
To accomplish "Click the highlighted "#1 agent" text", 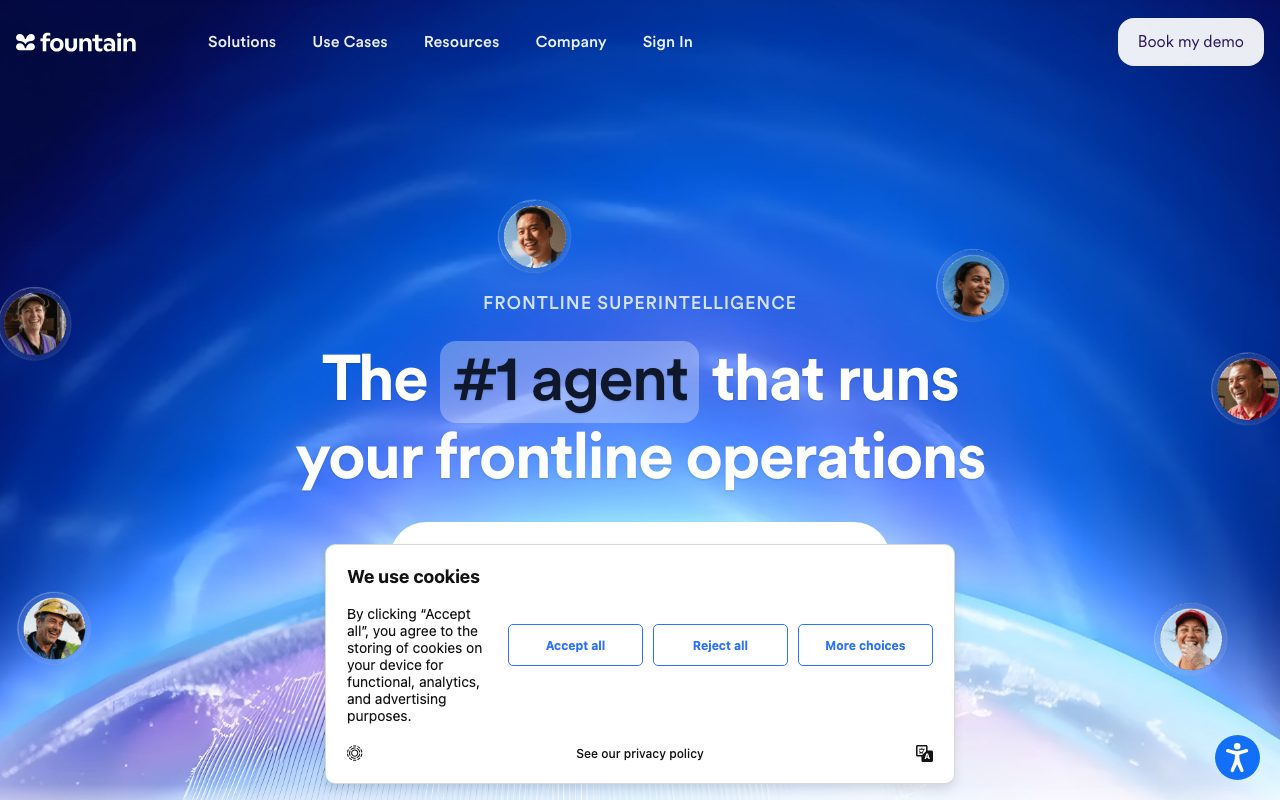I will (x=569, y=381).
